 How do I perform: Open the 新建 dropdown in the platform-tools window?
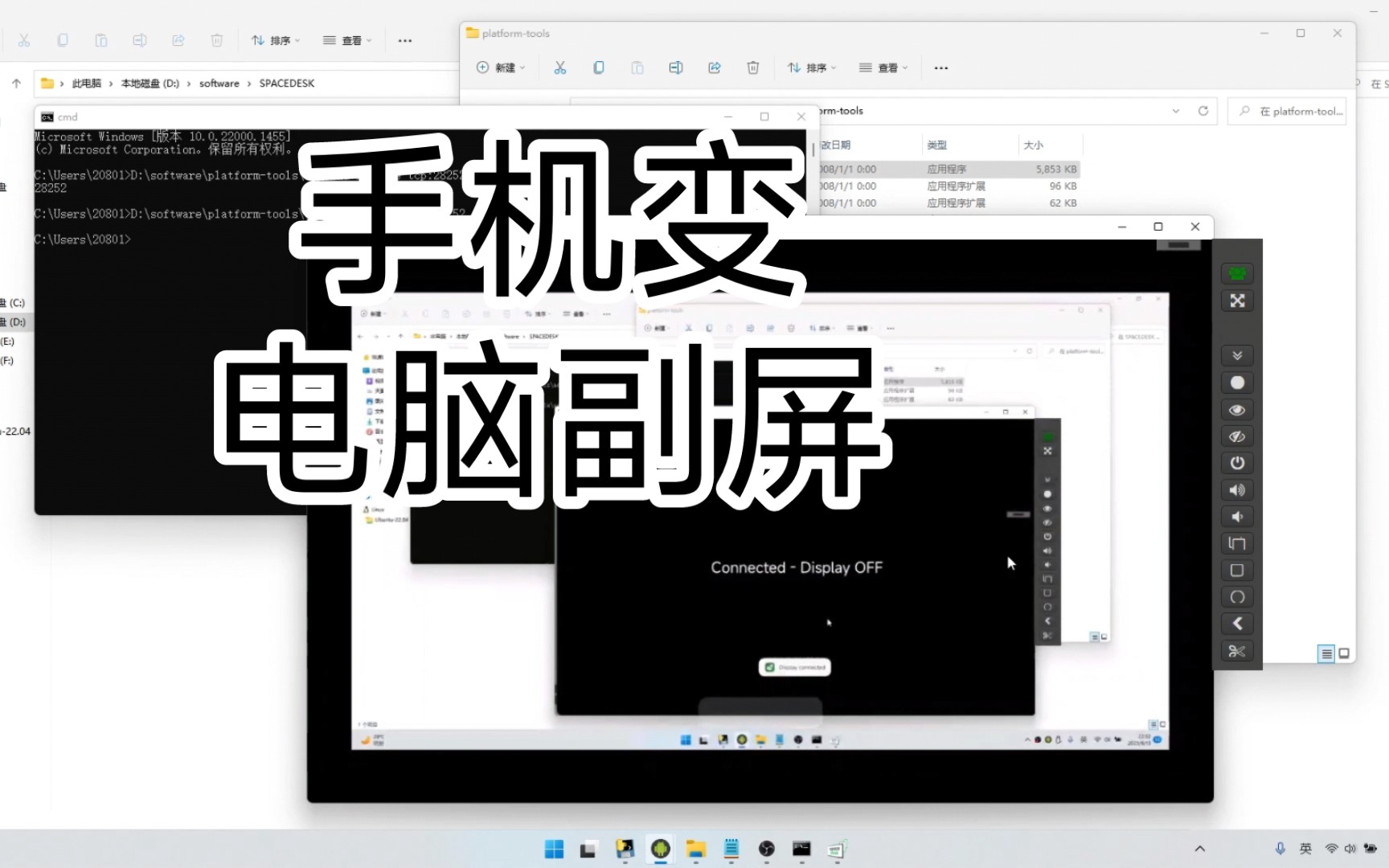coord(501,68)
